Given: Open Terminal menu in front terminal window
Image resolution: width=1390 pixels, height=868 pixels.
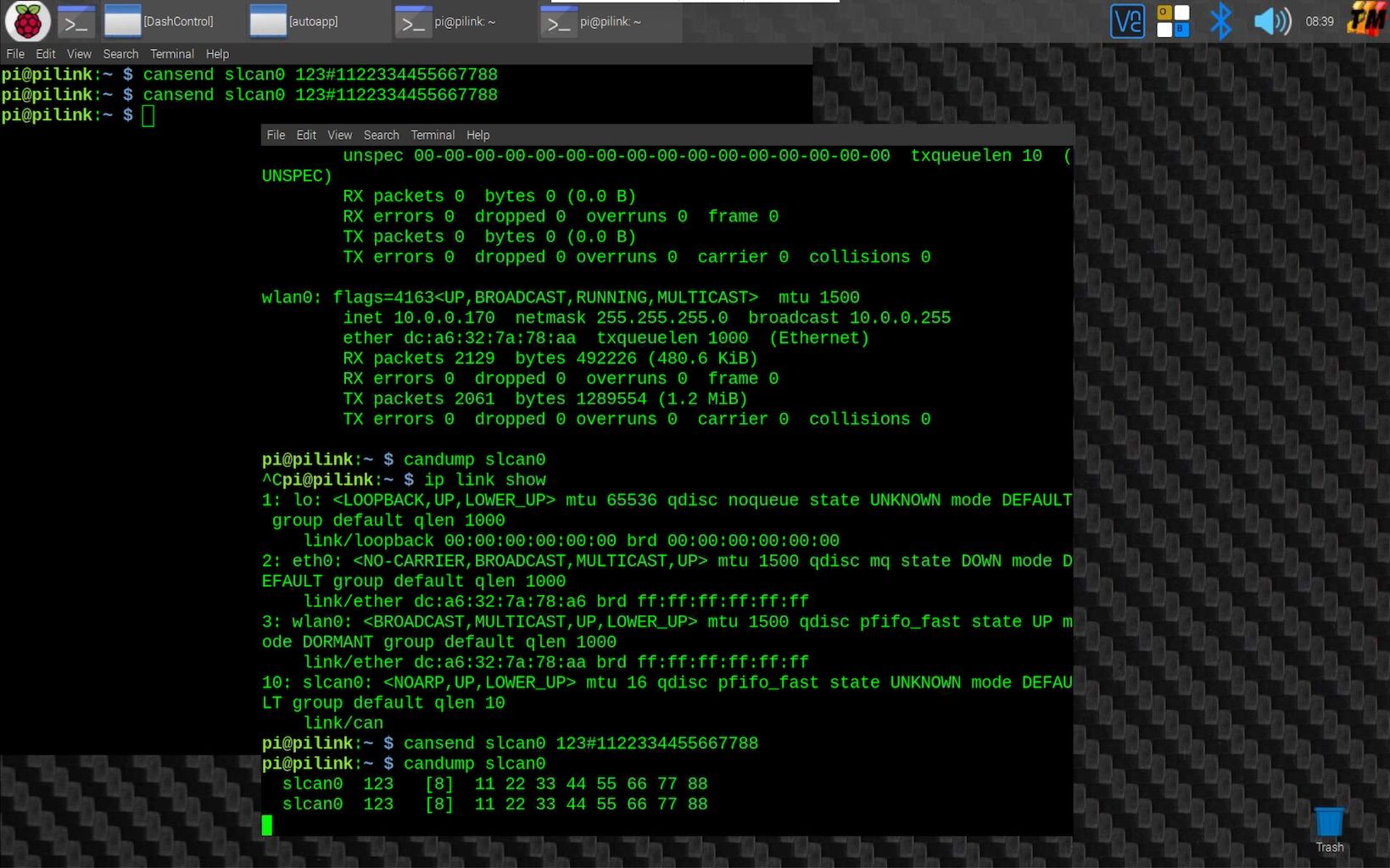Looking at the screenshot, I should click(433, 135).
